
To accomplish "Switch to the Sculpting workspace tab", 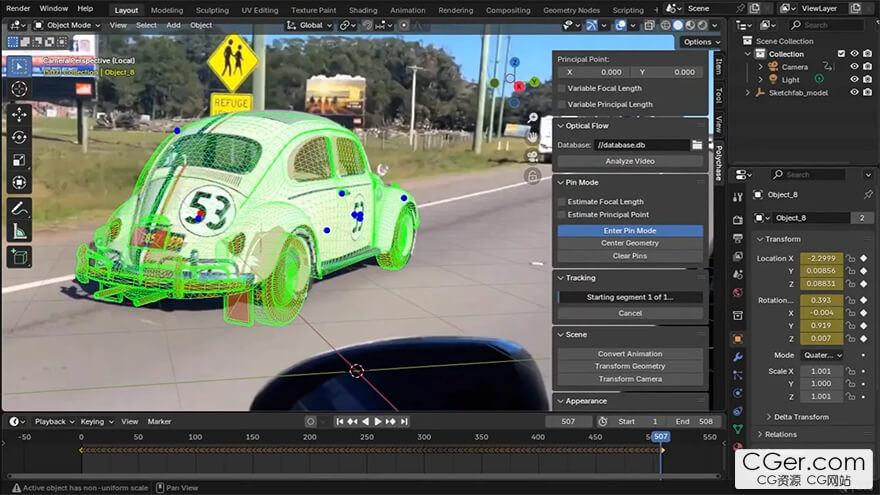I will 212,10.
